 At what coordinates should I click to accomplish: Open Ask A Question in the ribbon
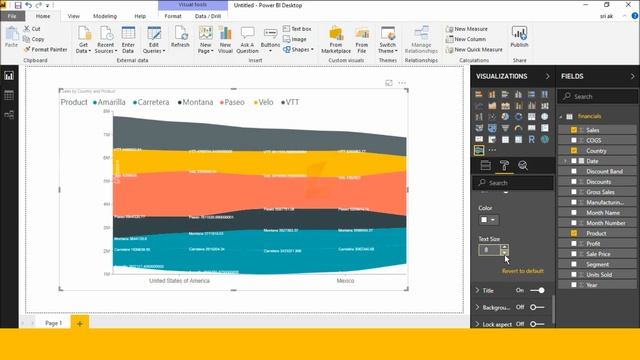point(247,40)
